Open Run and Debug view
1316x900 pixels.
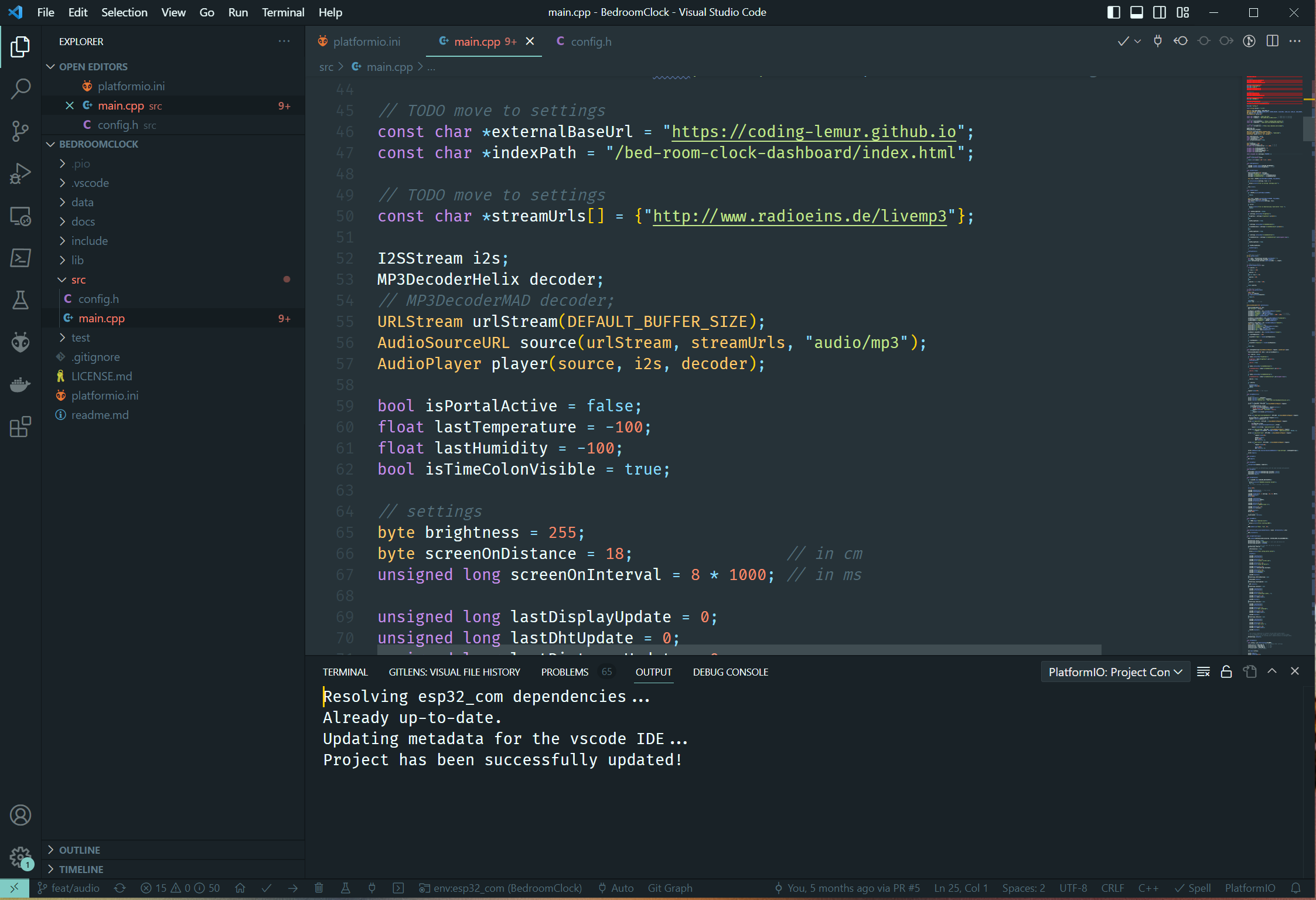click(21, 173)
